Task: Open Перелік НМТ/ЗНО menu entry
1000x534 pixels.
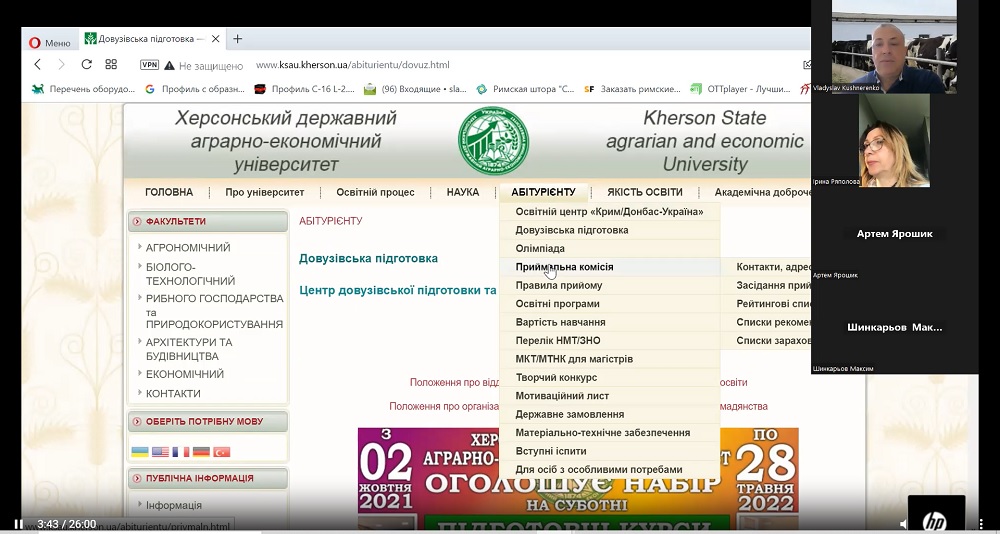Action: tap(610, 341)
